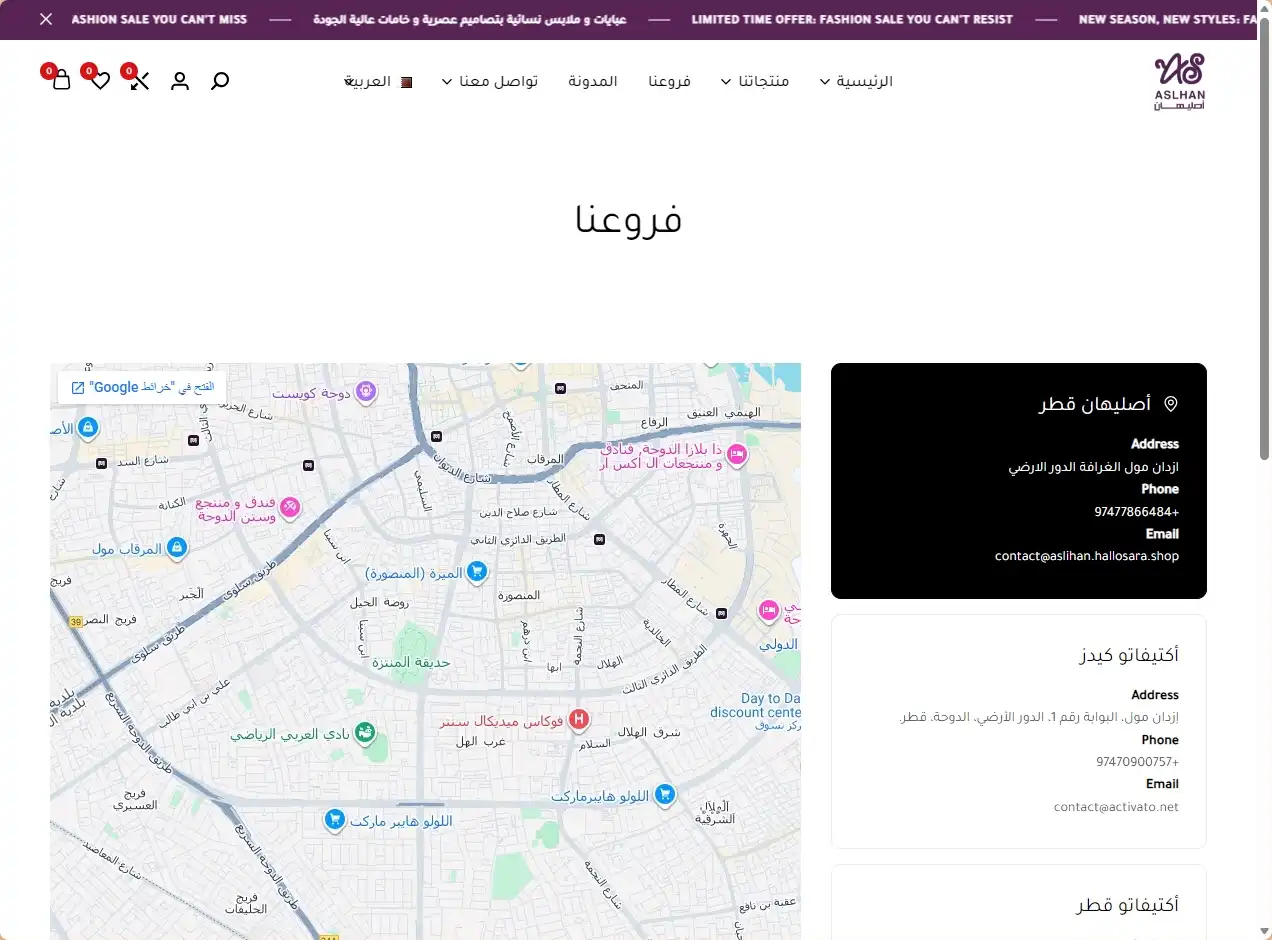This screenshot has width=1272, height=940.
Task: Click the المنصورة map label
Action: [x=519, y=595]
